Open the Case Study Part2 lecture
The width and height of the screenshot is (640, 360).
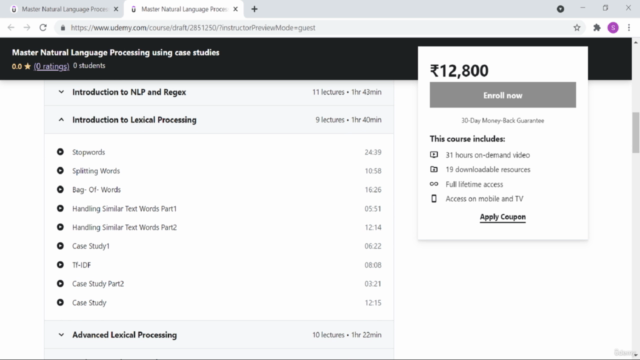98,284
